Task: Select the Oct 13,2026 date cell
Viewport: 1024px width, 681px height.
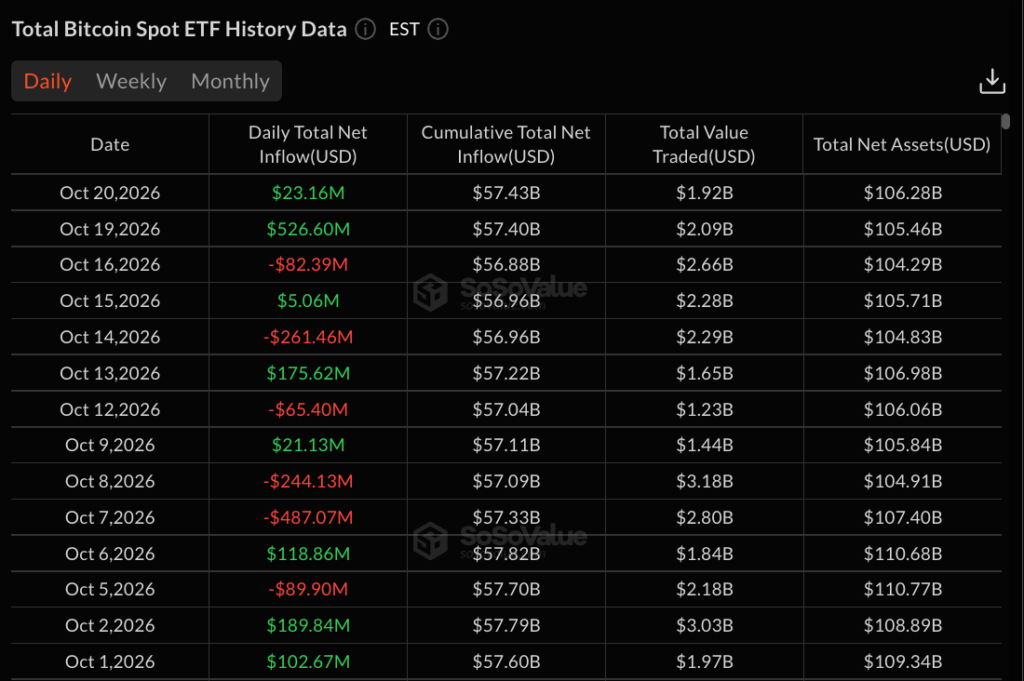Action: tap(110, 373)
